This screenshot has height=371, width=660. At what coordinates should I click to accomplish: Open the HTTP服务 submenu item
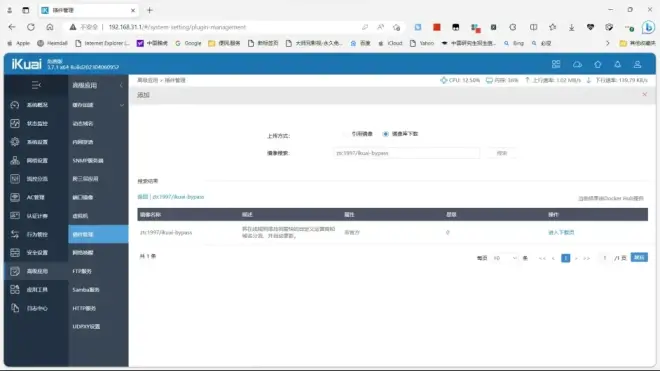click(x=84, y=308)
